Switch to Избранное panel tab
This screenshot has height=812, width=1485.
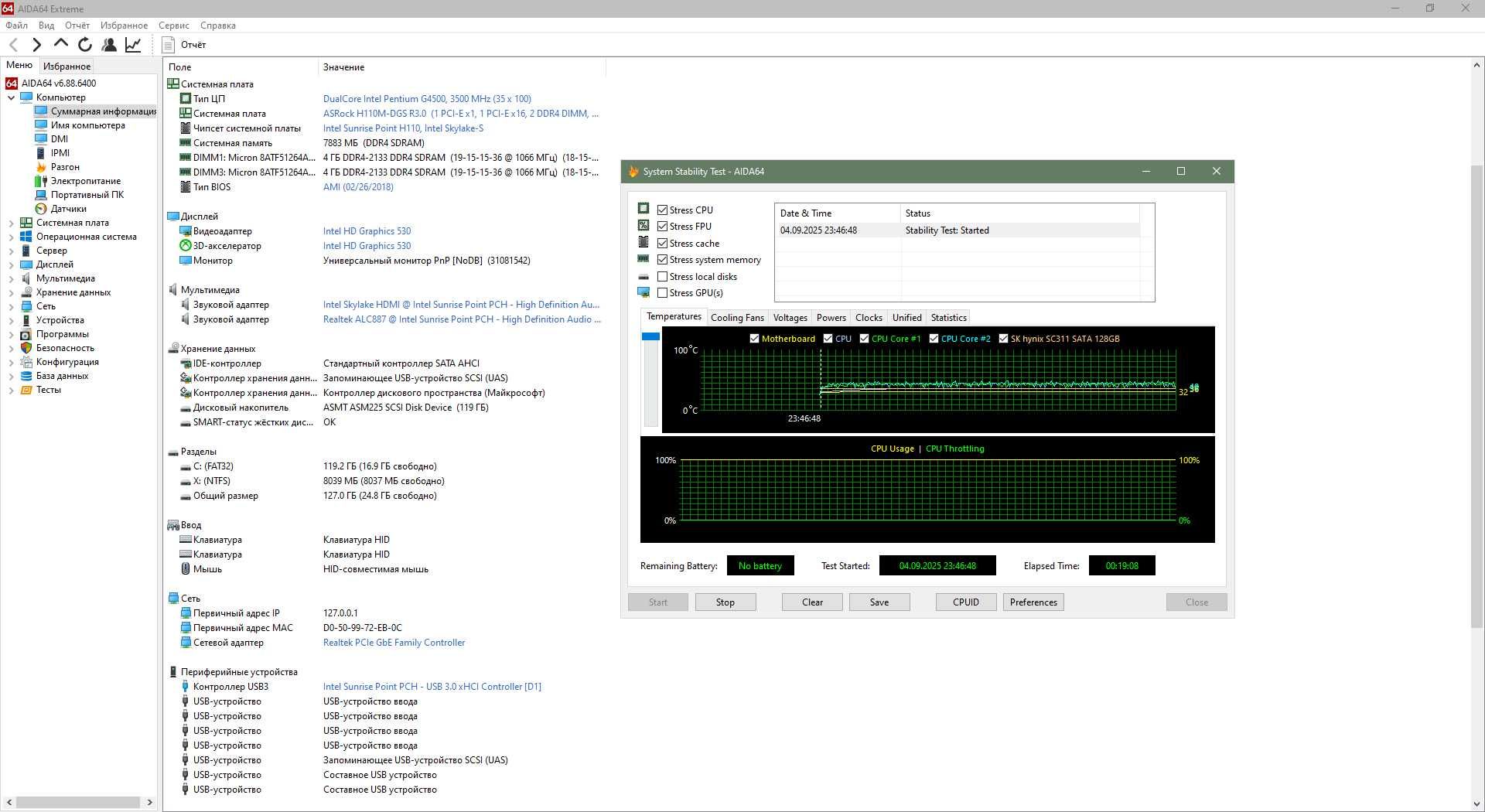pyautogui.click(x=67, y=67)
